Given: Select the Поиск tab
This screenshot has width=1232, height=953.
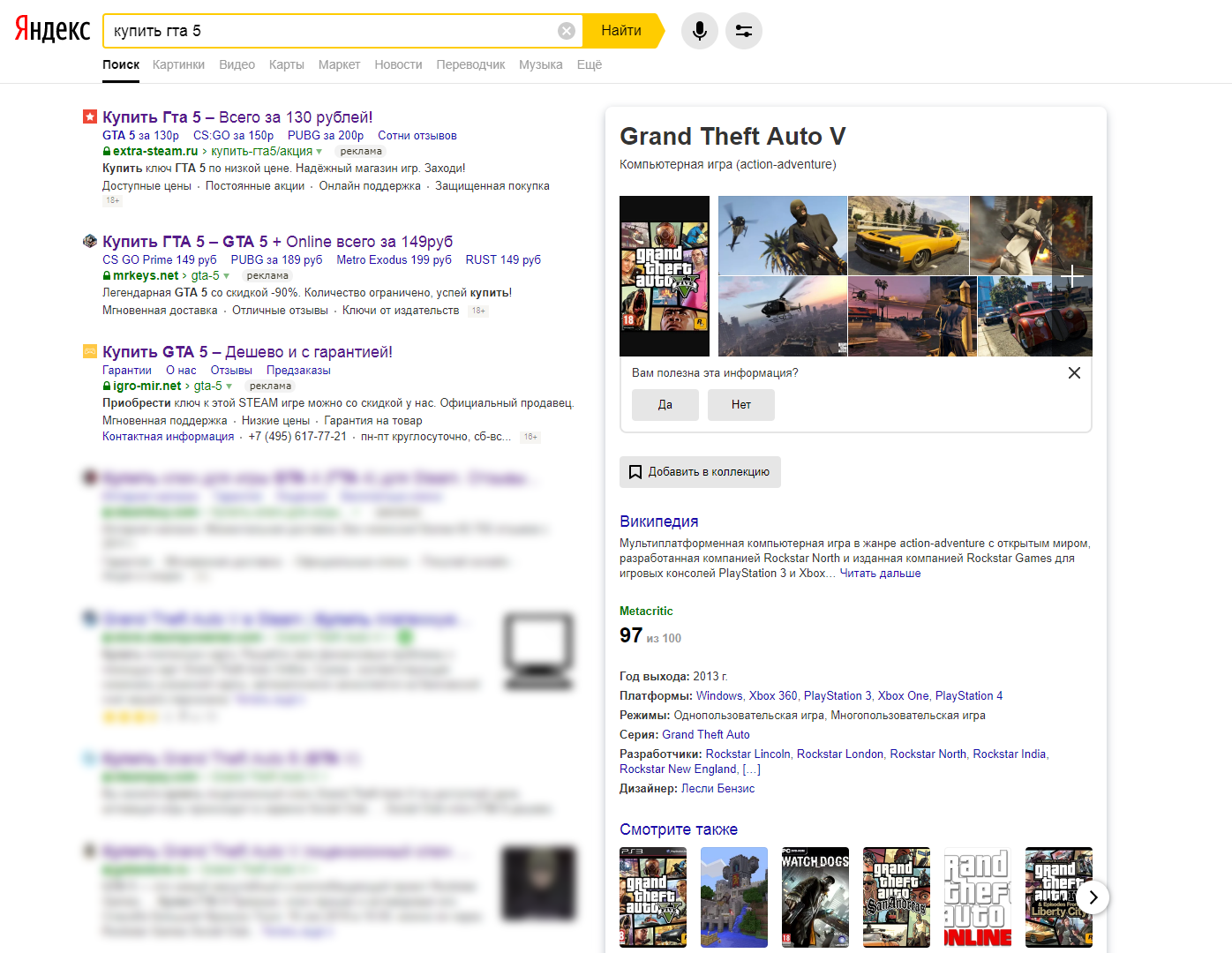Looking at the screenshot, I should click(121, 64).
